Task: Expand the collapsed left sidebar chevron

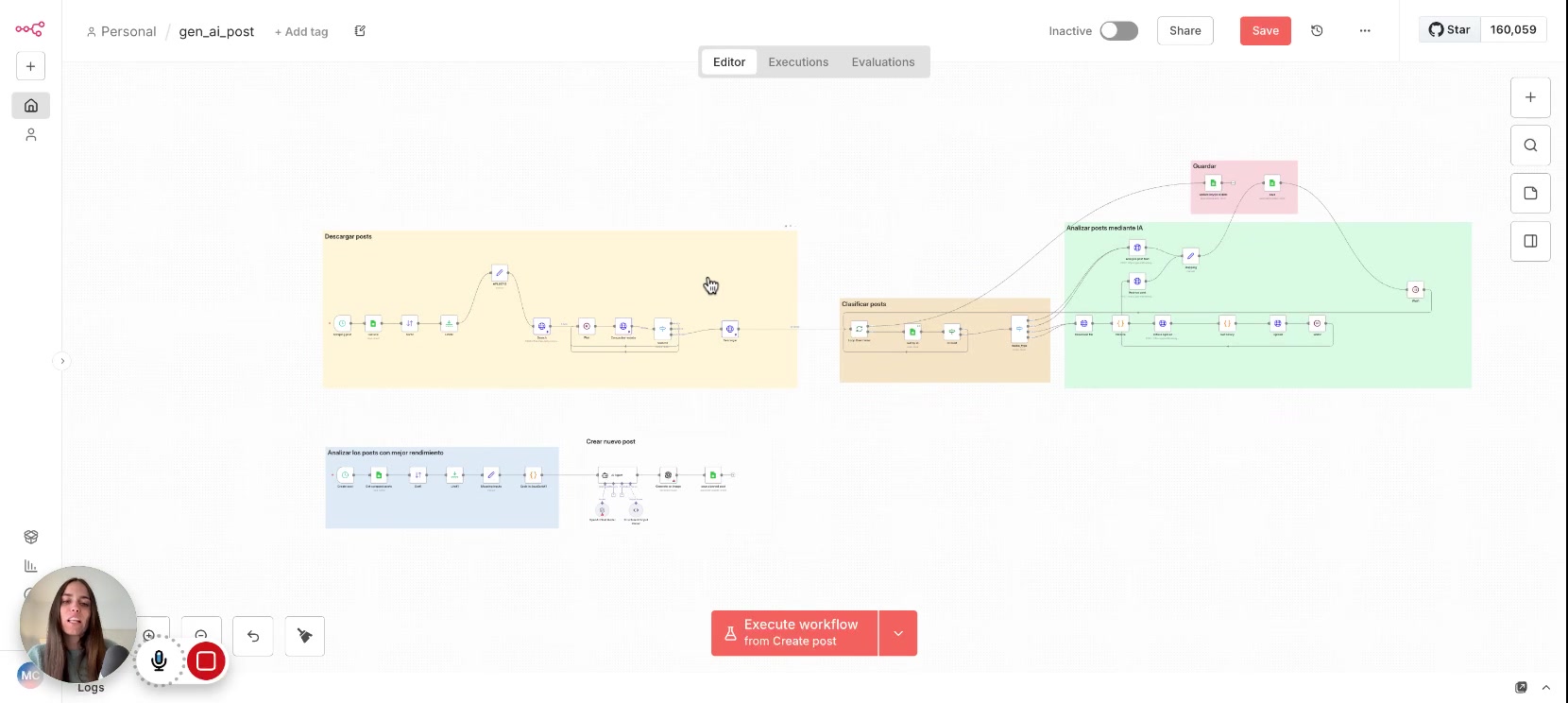Action: (x=62, y=361)
